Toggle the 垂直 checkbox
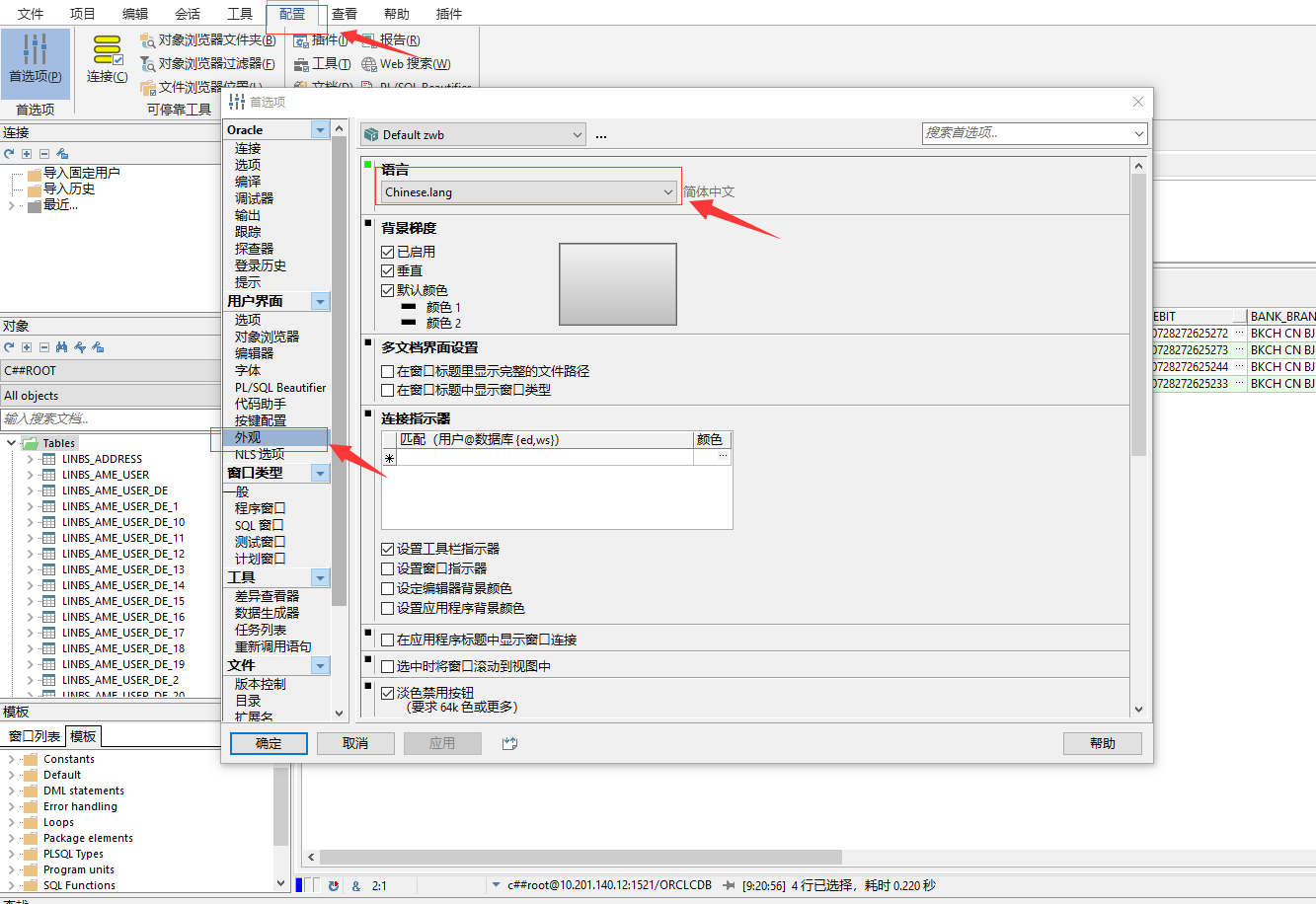 (x=388, y=271)
